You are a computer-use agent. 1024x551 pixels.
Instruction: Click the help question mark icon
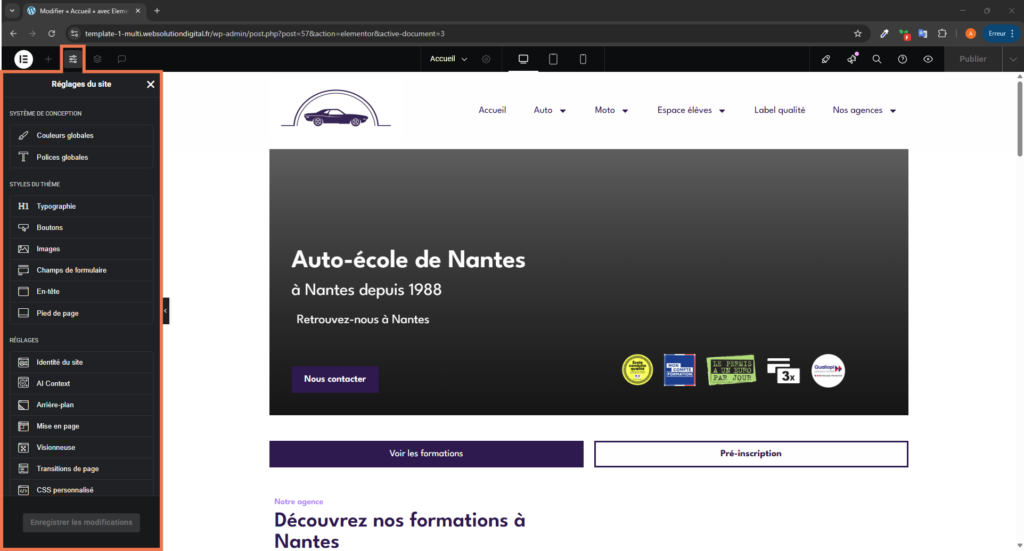[x=902, y=59]
